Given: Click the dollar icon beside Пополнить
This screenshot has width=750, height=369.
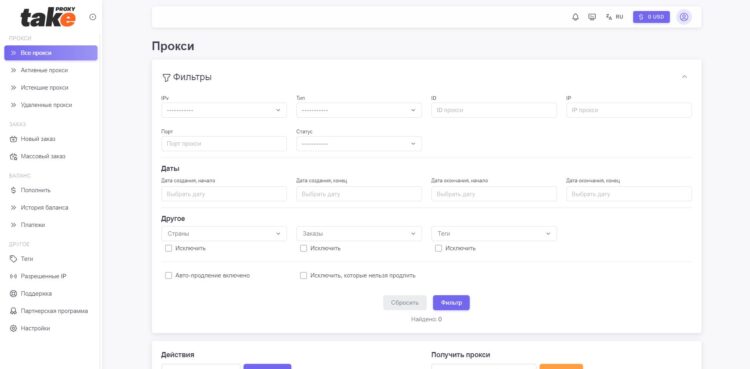Looking at the screenshot, I should click(13, 190).
